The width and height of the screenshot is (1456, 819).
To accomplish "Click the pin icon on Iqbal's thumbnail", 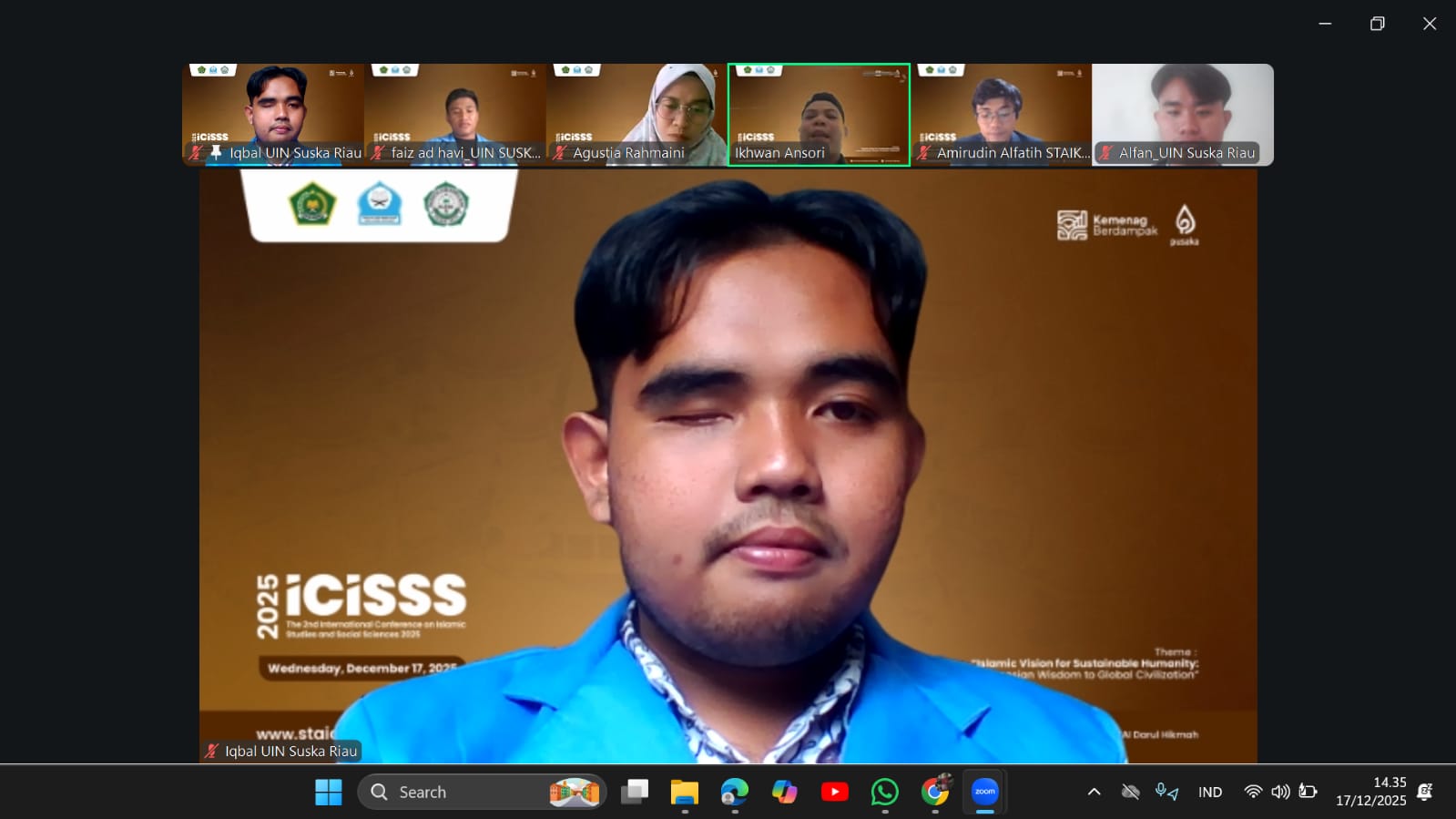I will (x=216, y=152).
